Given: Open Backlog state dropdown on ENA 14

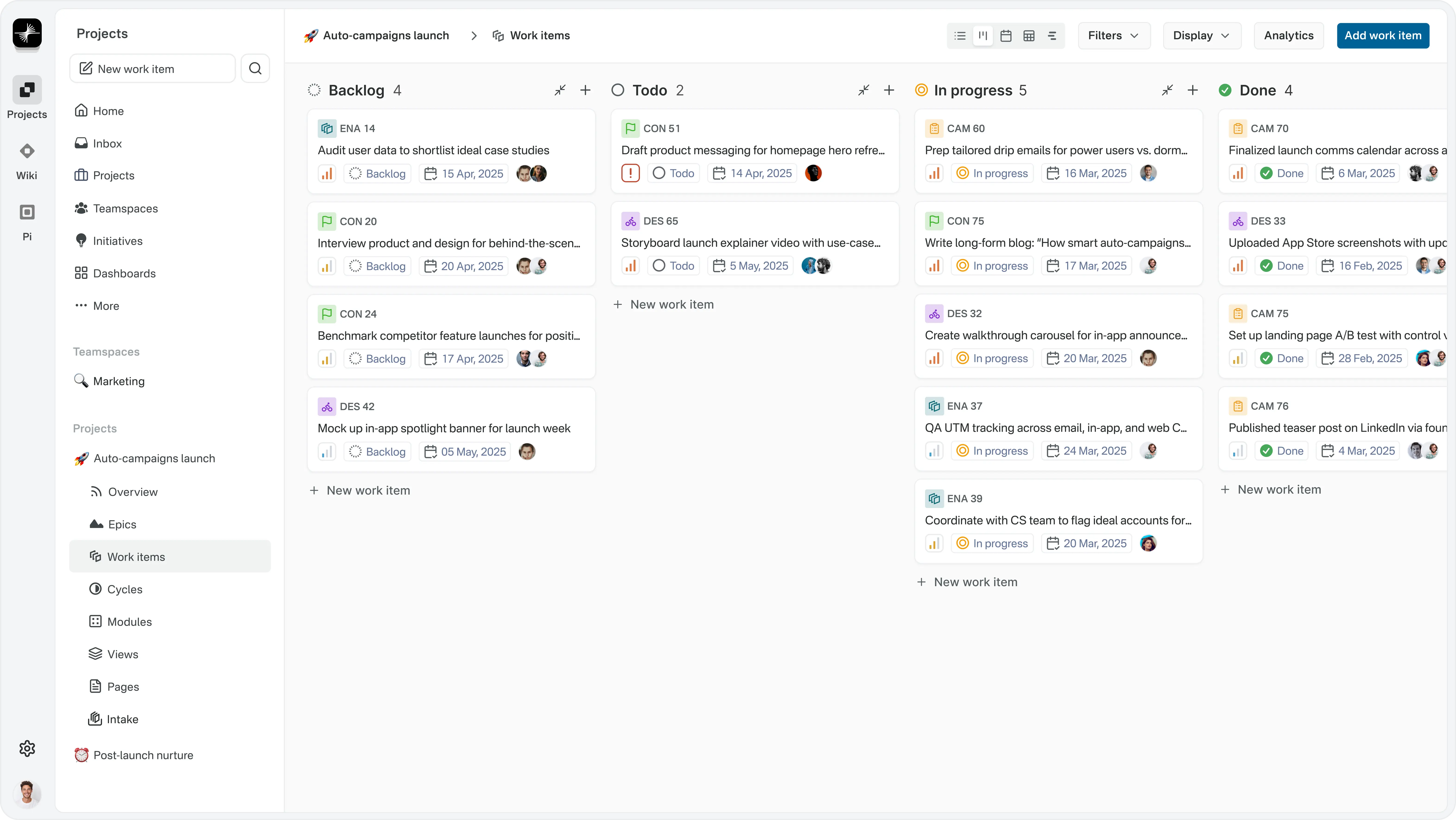Looking at the screenshot, I should [x=378, y=174].
